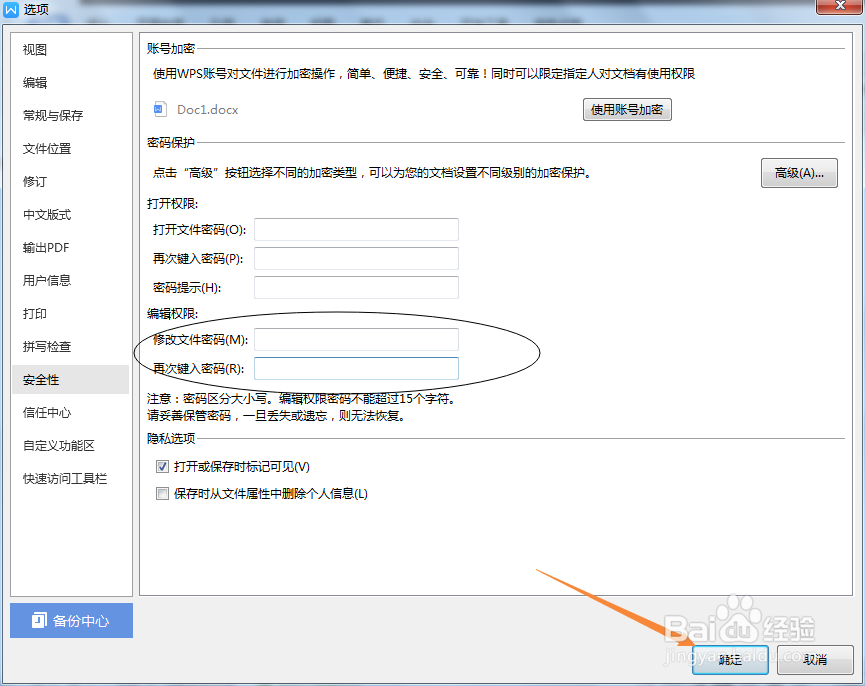Enable 保存时从文件属性中删除个人信息
Viewport: 865px width, 686px height.
pos(162,492)
